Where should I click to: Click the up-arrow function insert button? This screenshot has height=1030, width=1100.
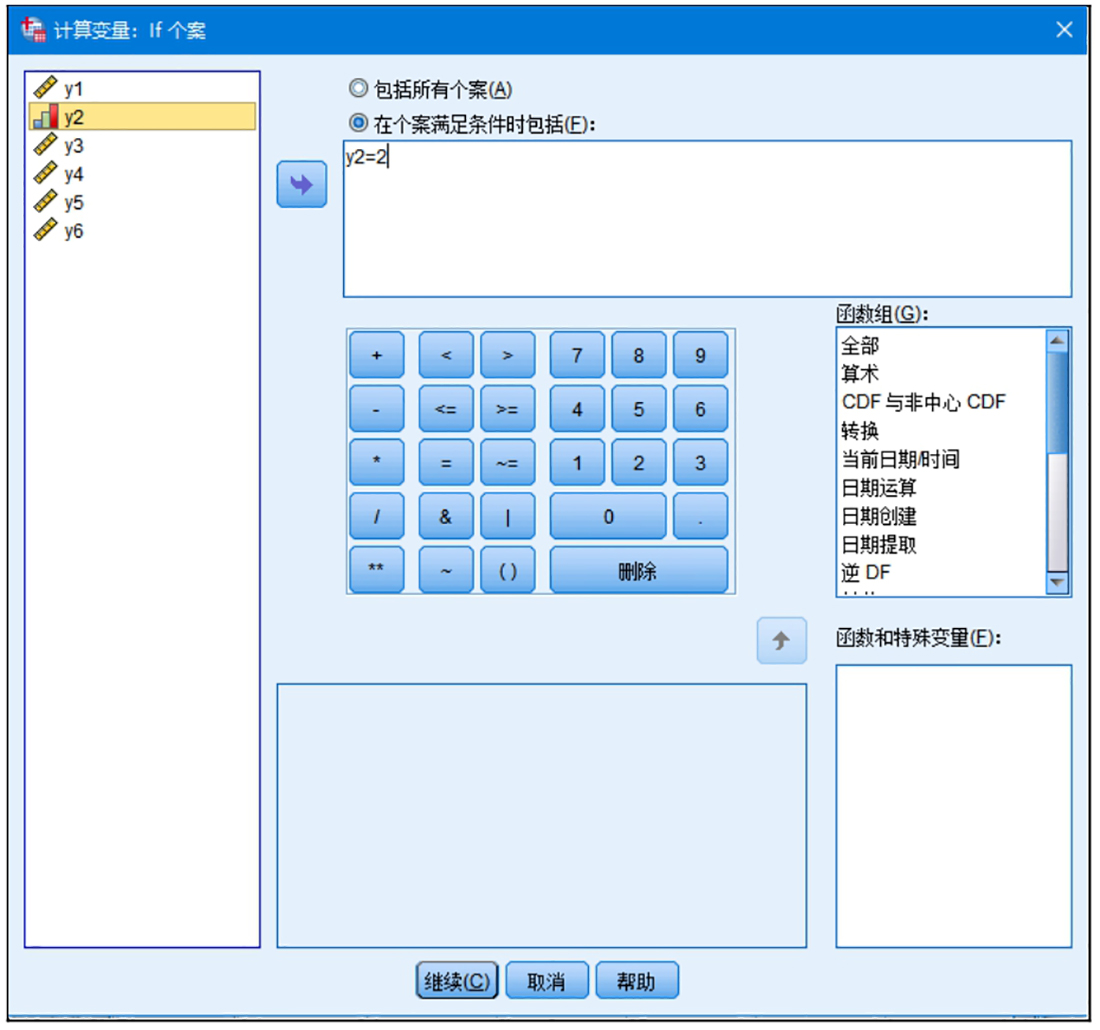tap(782, 640)
